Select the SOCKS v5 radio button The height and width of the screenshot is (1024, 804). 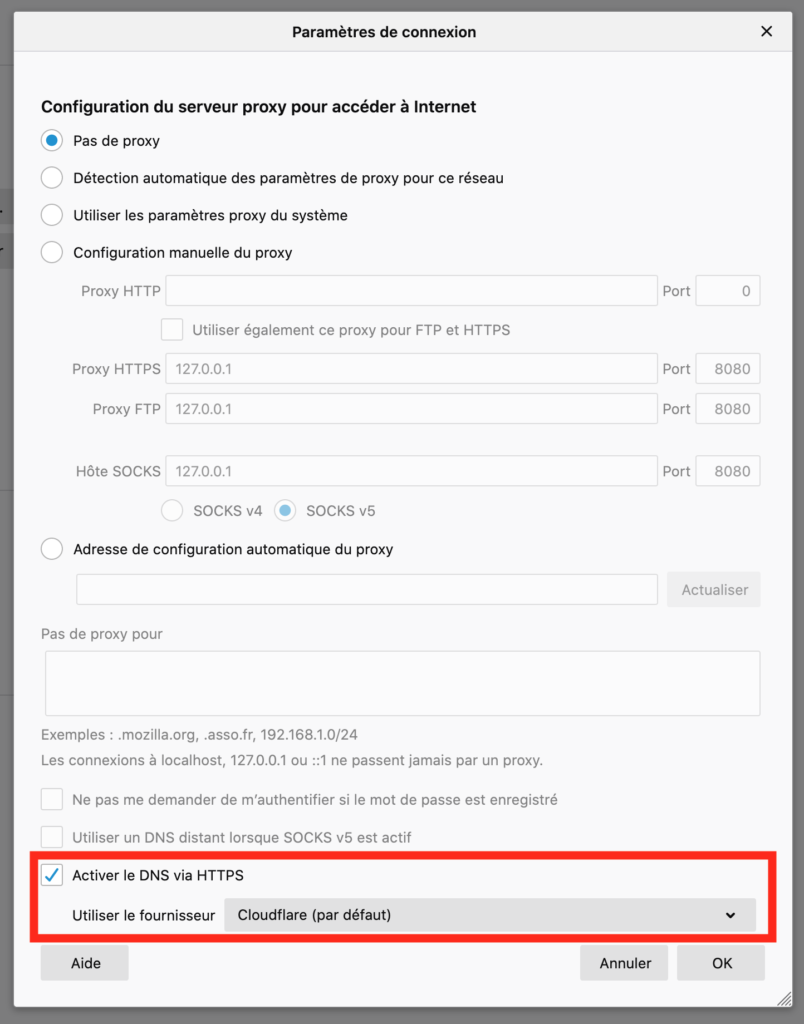pos(286,511)
